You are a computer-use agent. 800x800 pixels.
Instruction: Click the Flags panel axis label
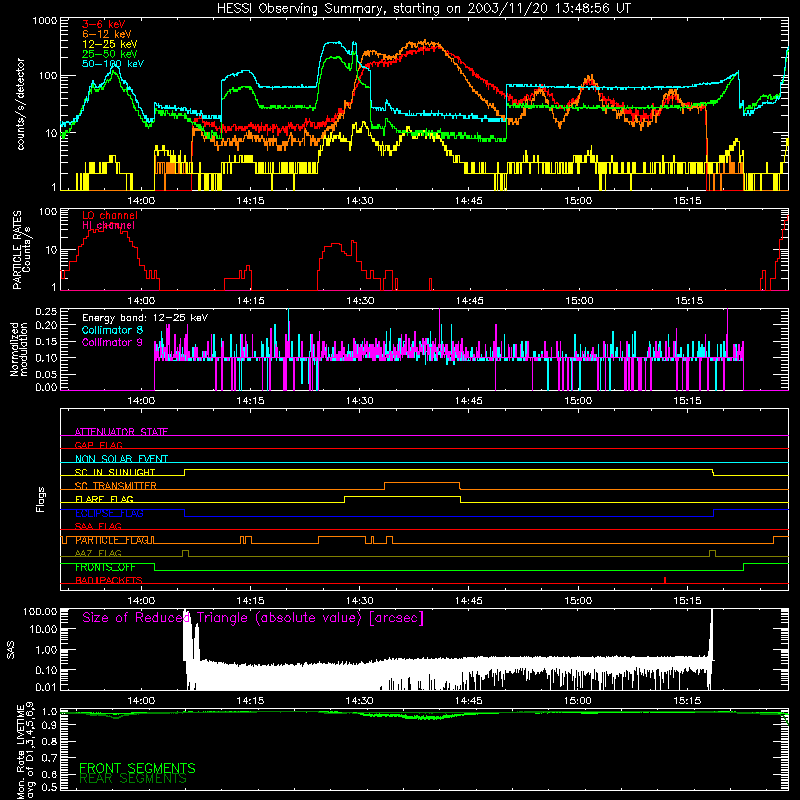click(41, 499)
